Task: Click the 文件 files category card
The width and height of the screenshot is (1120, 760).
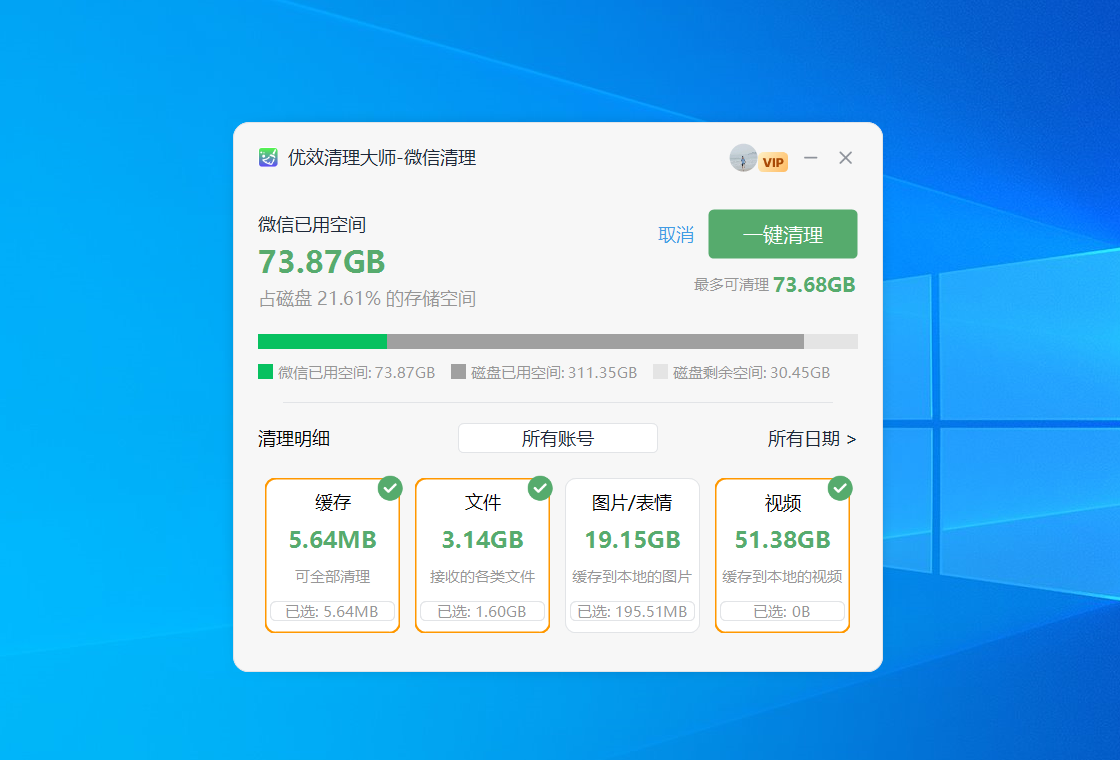Action: (x=482, y=555)
